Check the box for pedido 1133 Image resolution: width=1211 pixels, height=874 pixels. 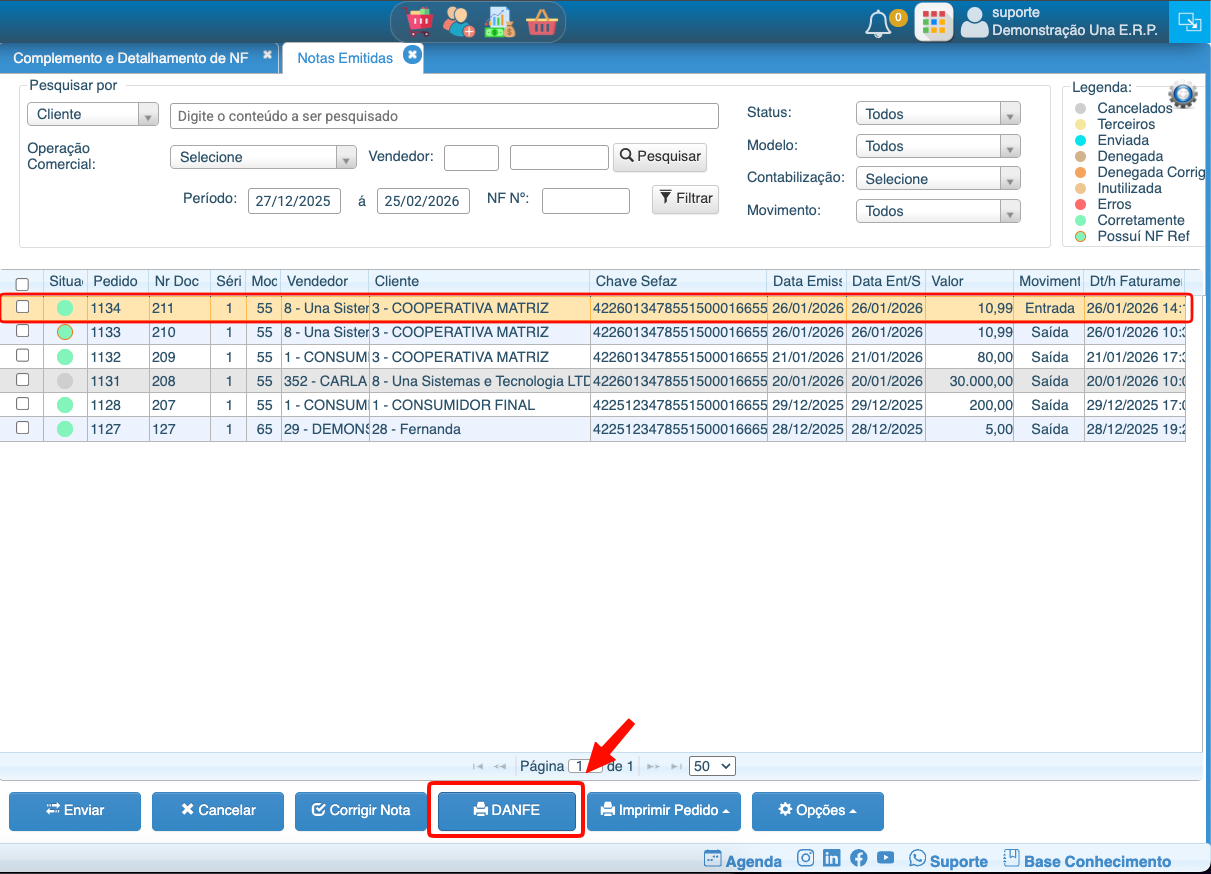coord(23,331)
